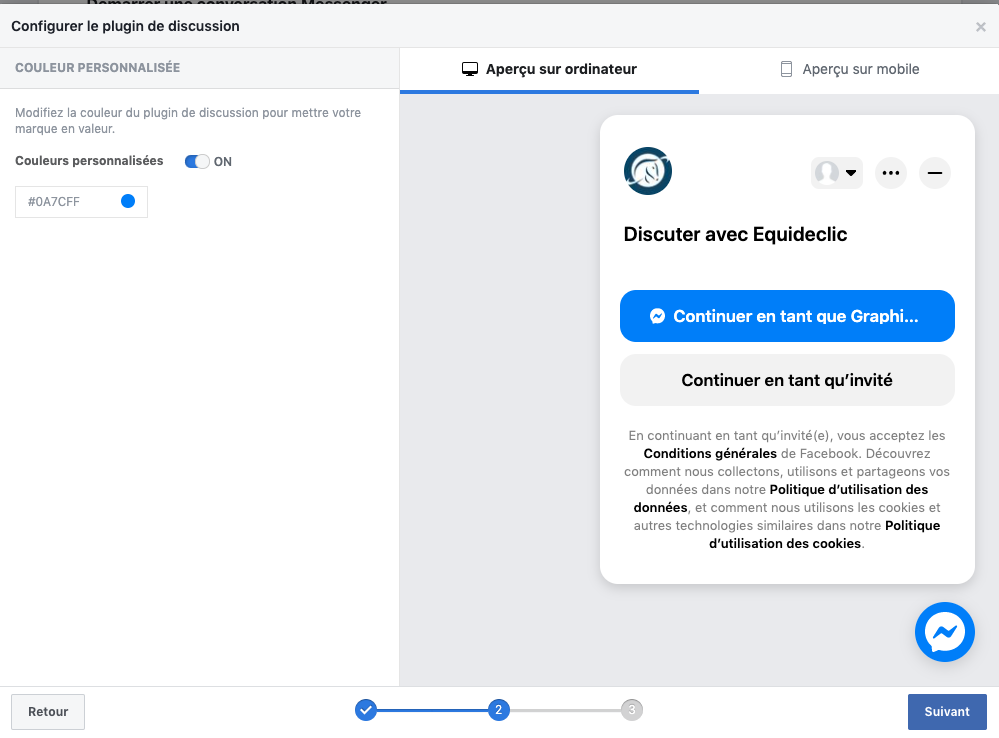
Task: Open the Conditions générales link
Action: click(x=710, y=454)
